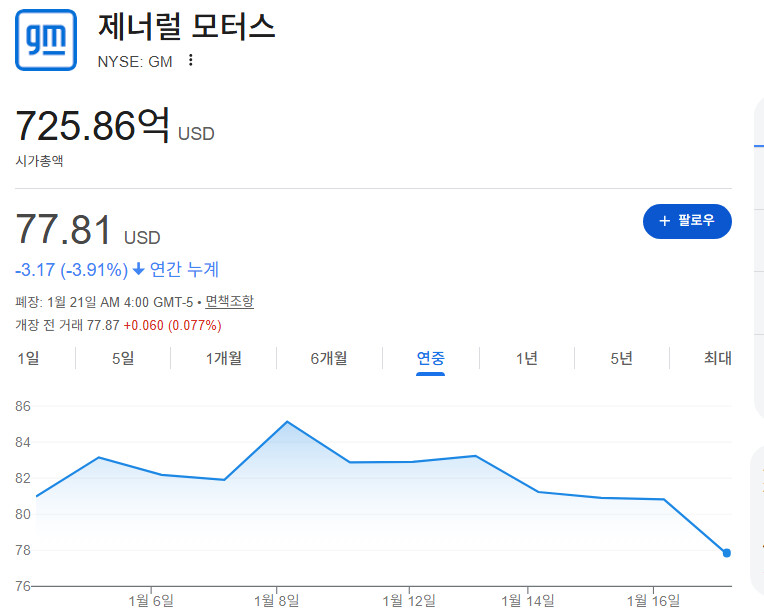Click the 개장 전 거래 77.87 text
The image size is (764, 612).
[x=67, y=325]
